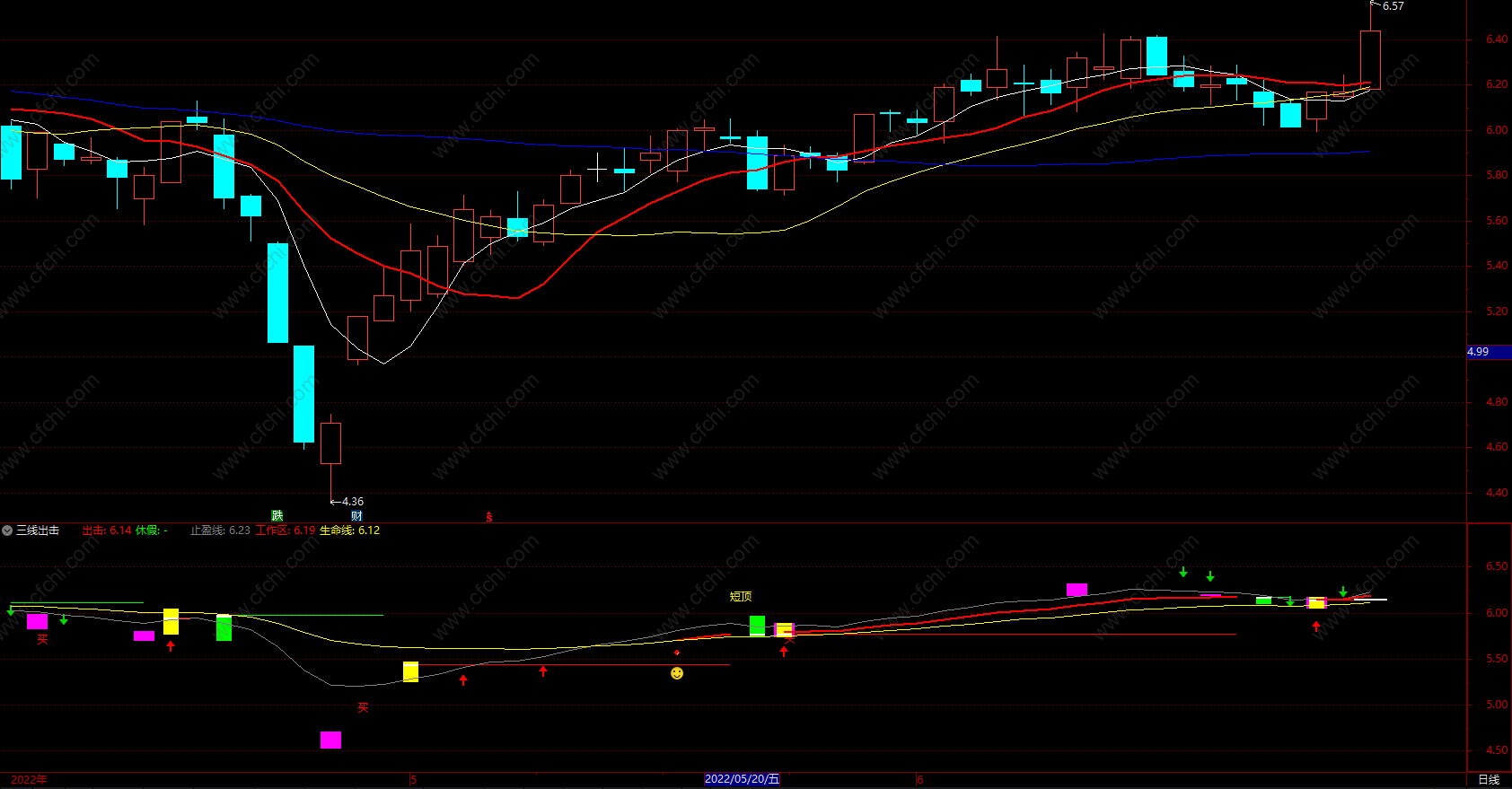Click the green block beneath 短顶 label
This screenshot has width=1512, height=789.
(757, 626)
